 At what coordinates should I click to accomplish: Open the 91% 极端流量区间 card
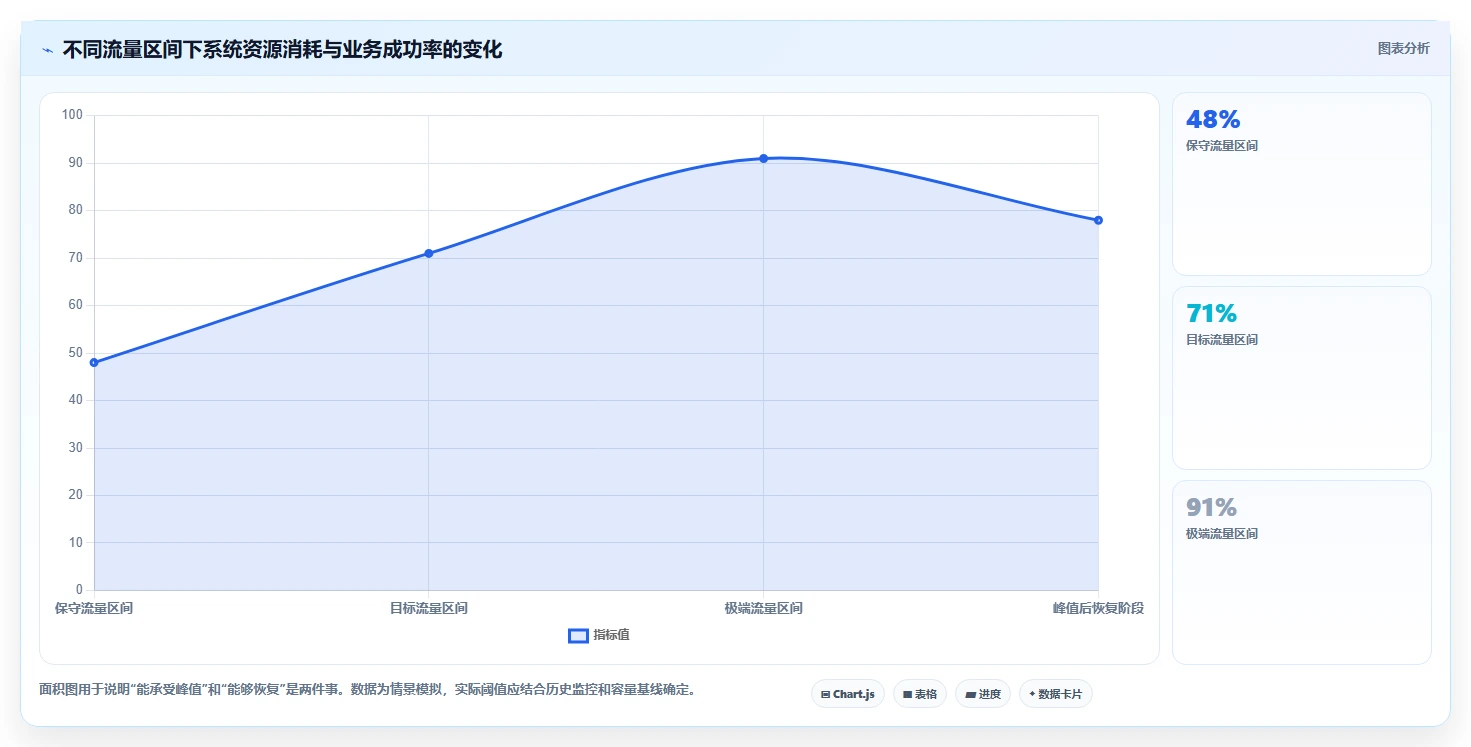(x=1301, y=572)
